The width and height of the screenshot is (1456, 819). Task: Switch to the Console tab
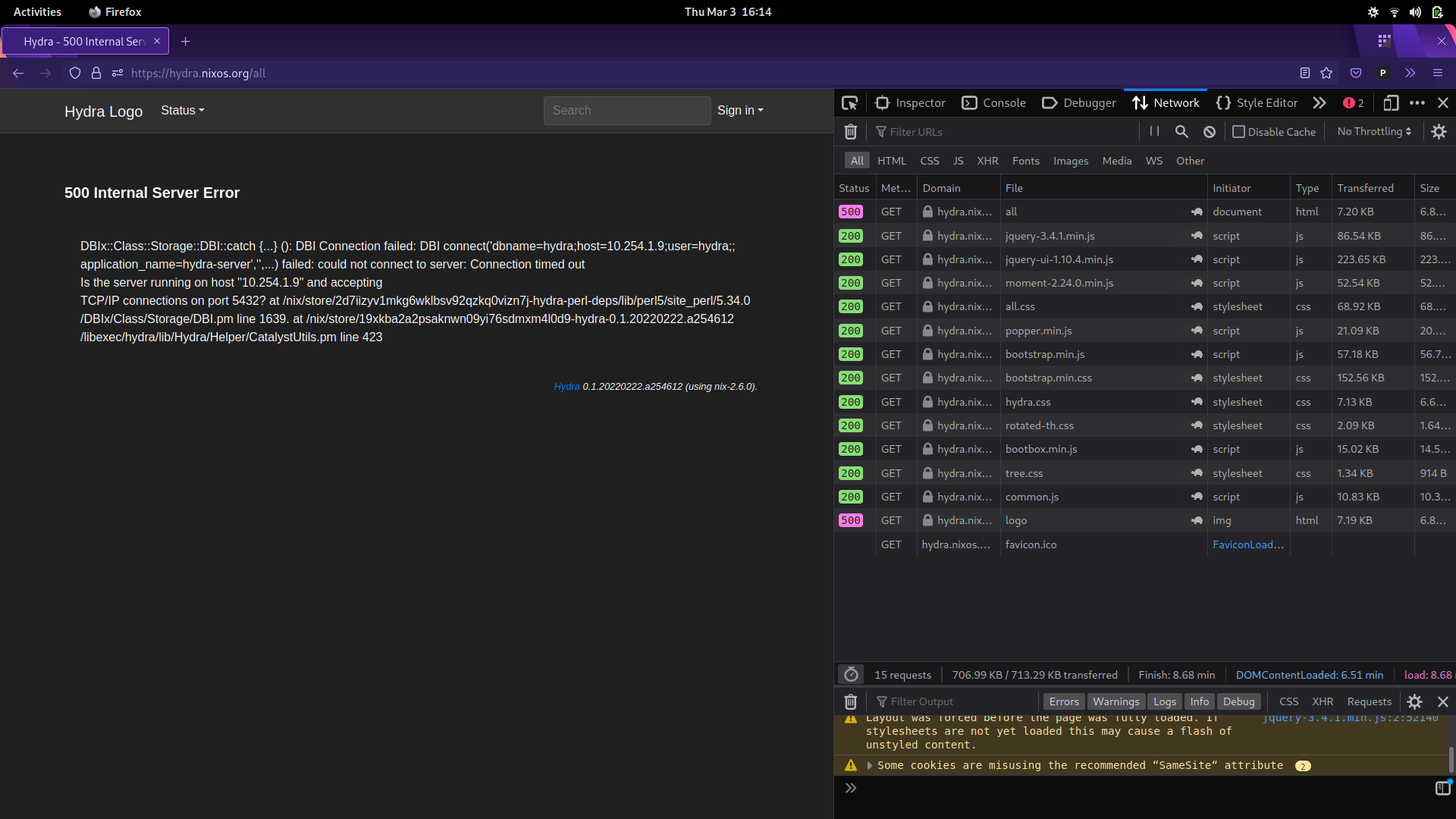pos(993,103)
